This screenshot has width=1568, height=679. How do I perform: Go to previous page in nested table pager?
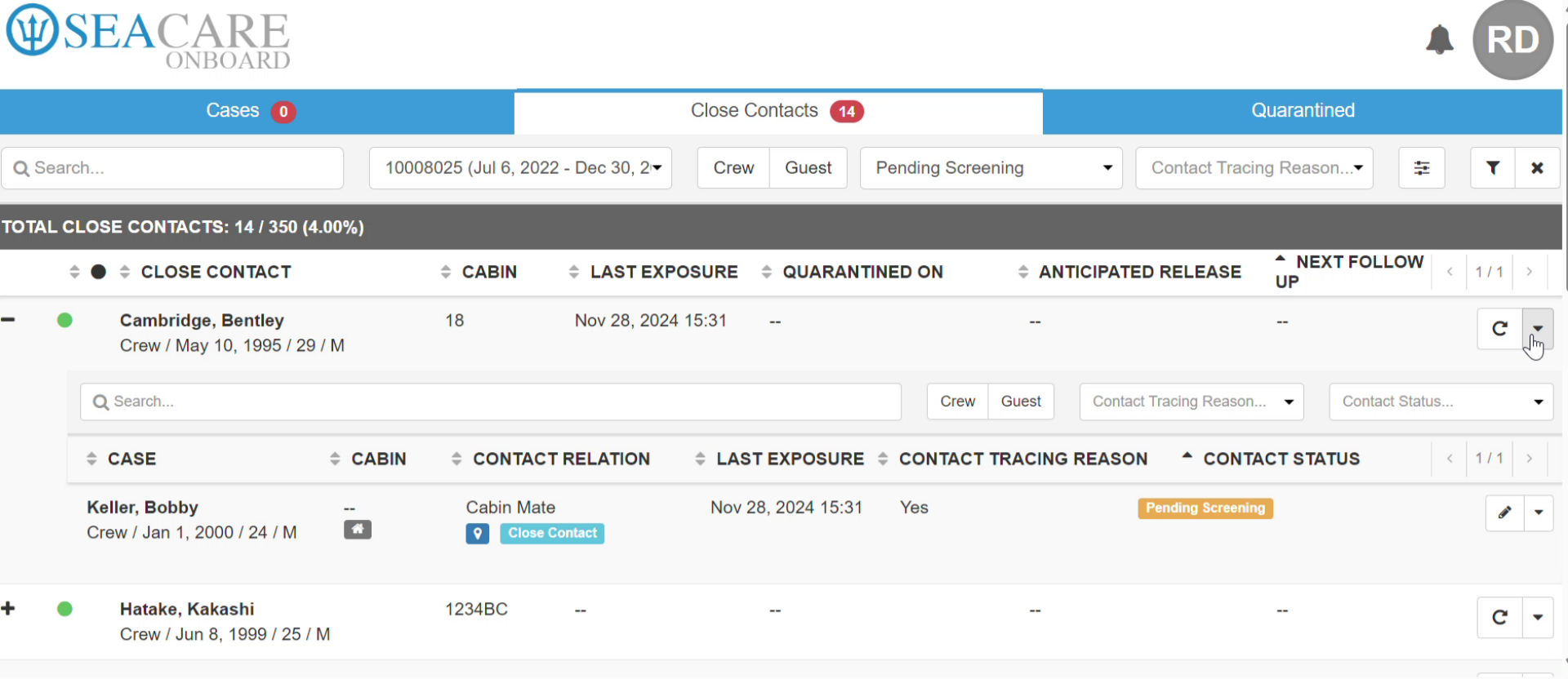(x=1450, y=459)
